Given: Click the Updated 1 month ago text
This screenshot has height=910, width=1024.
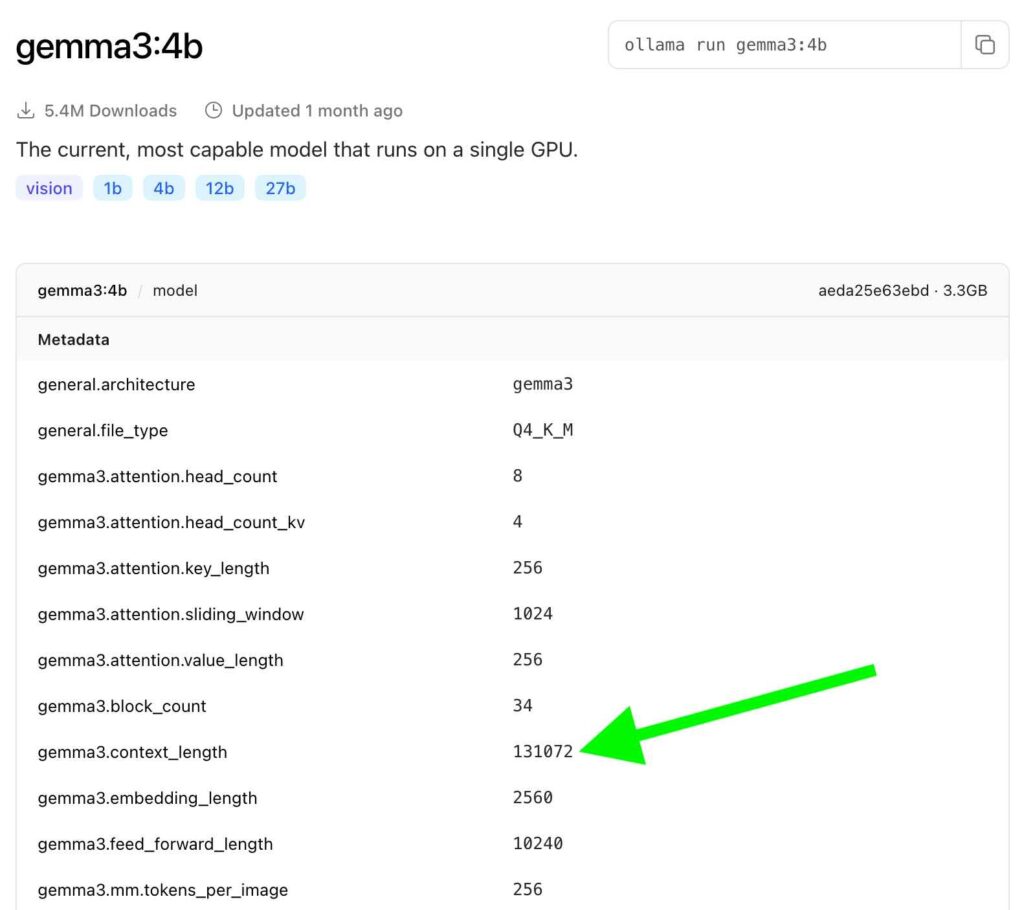Looking at the screenshot, I should 317,110.
